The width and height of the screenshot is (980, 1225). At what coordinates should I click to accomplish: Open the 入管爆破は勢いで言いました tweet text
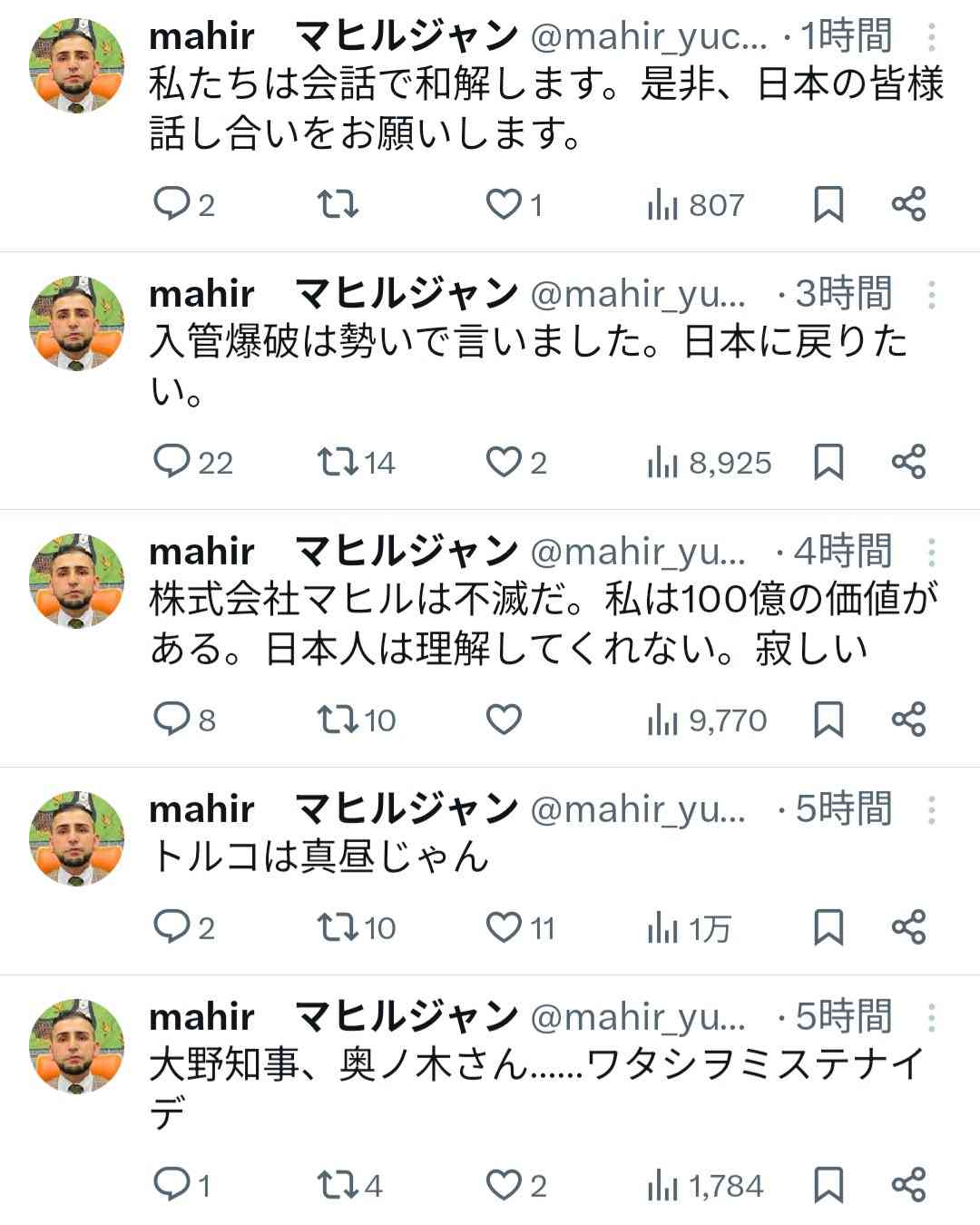528,367
